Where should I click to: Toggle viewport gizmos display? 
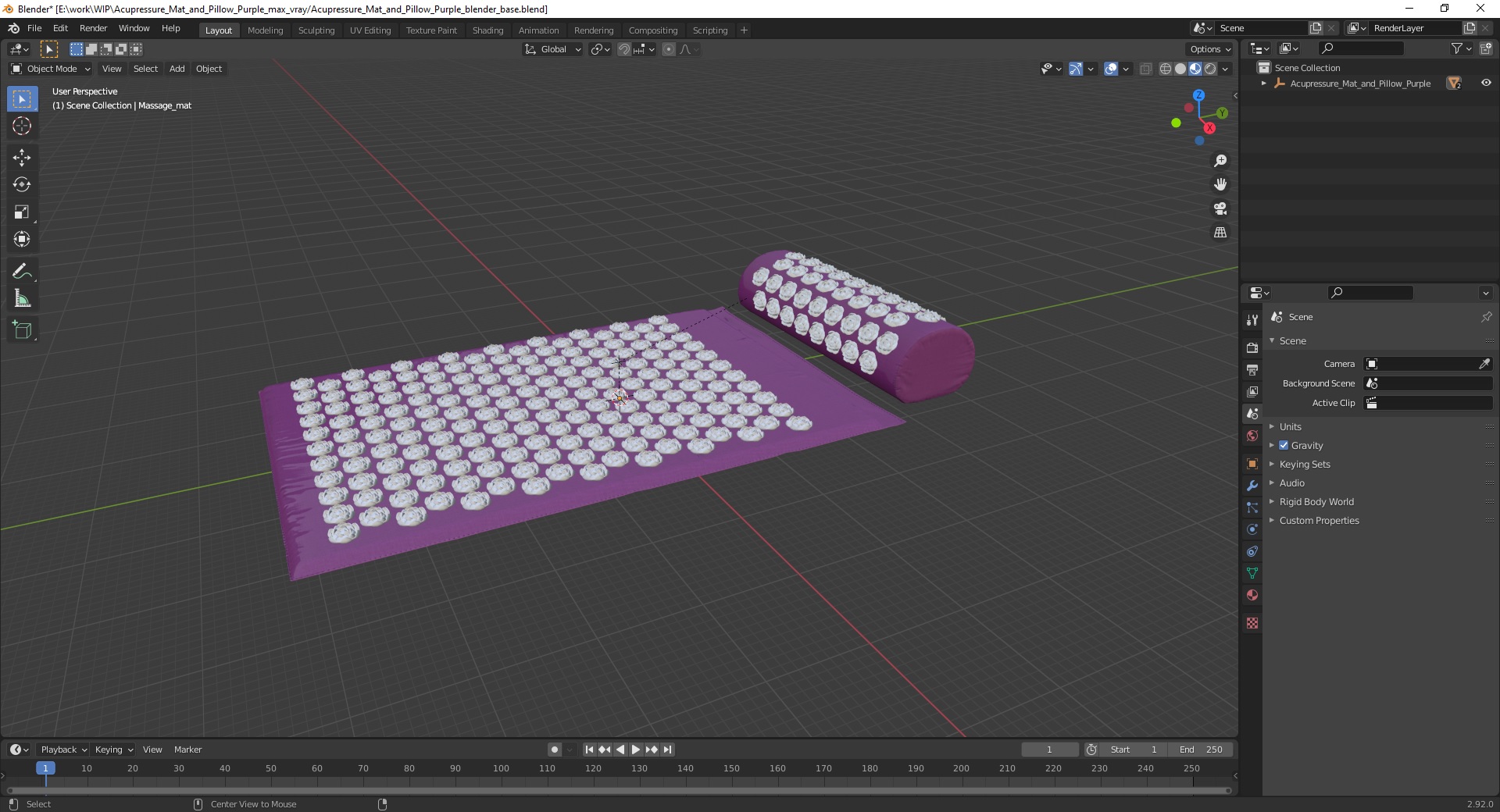(1076, 69)
